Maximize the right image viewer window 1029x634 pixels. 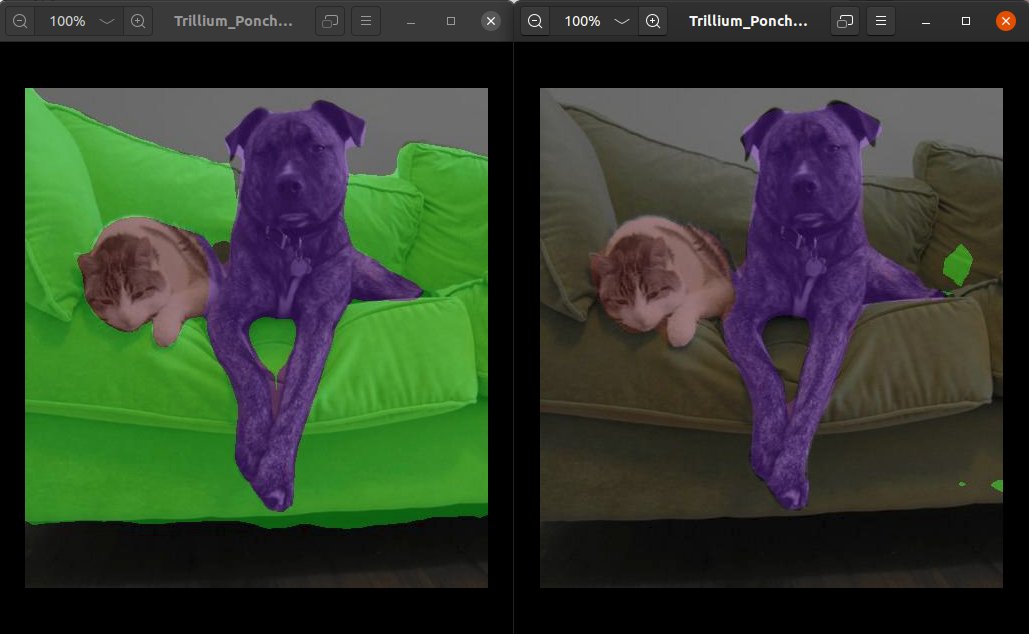(x=965, y=20)
